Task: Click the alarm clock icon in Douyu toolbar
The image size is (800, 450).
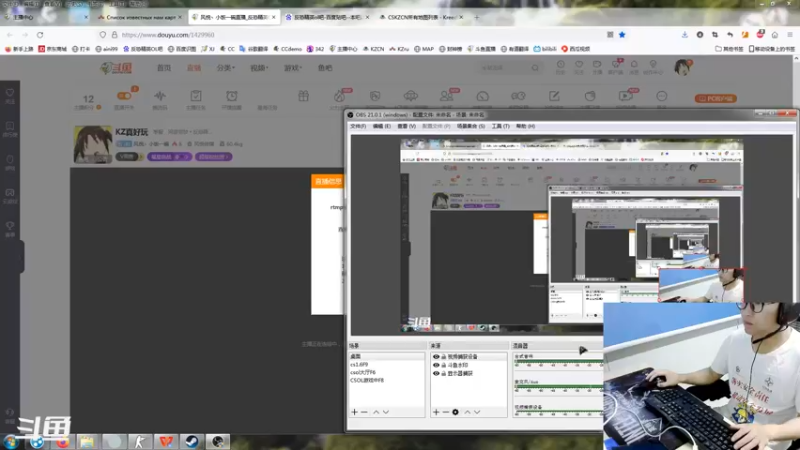Action: coord(232,96)
